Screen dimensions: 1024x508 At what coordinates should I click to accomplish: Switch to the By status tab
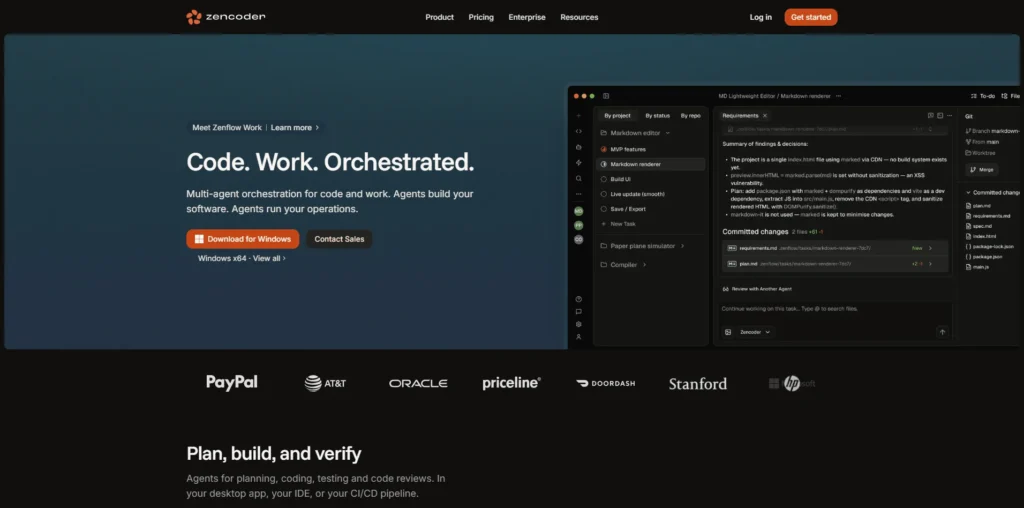[658, 116]
